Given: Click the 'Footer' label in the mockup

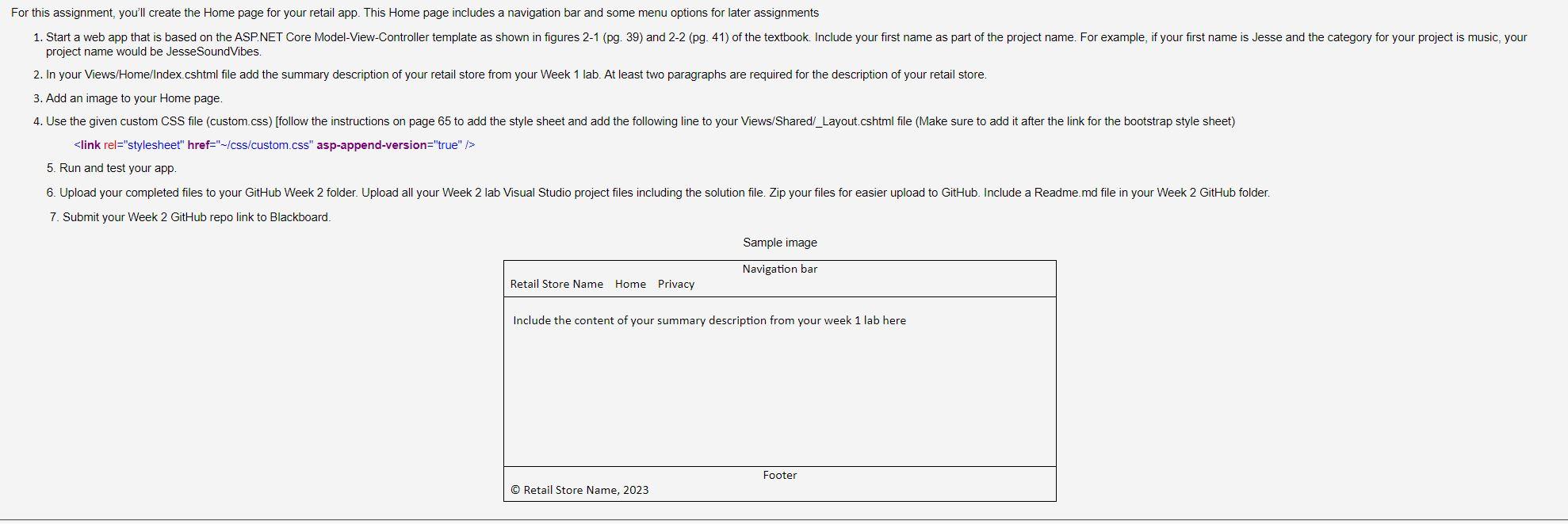Looking at the screenshot, I should (x=779, y=475).
